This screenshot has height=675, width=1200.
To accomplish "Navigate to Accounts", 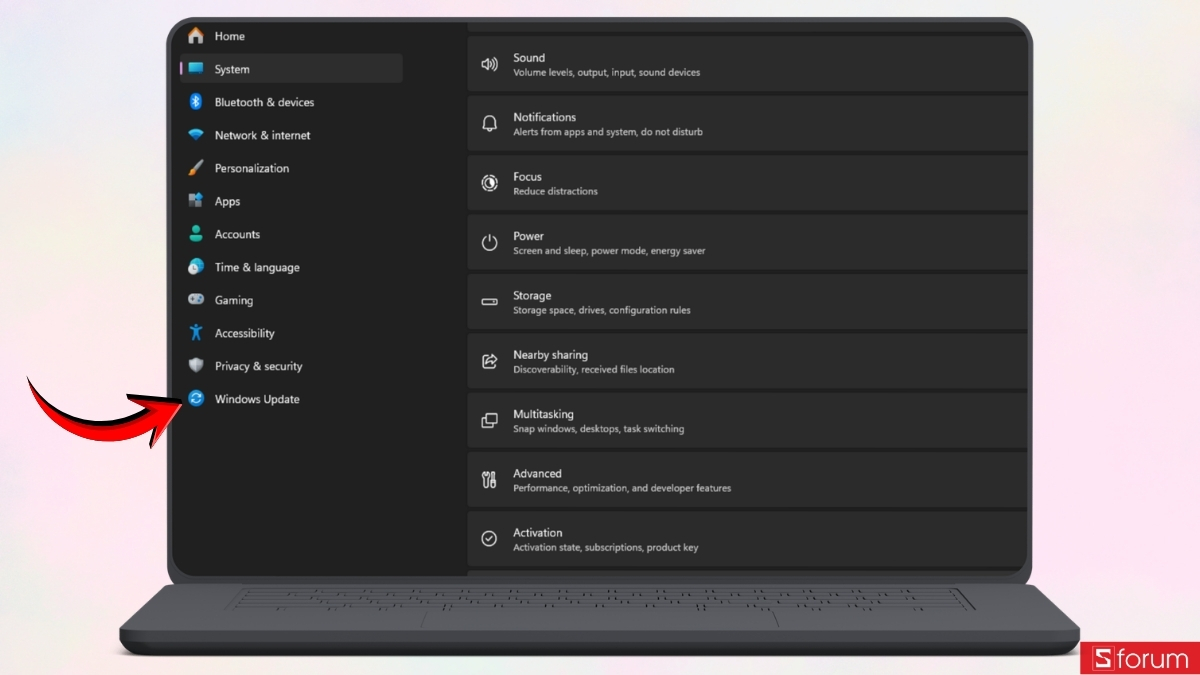I will point(237,234).
